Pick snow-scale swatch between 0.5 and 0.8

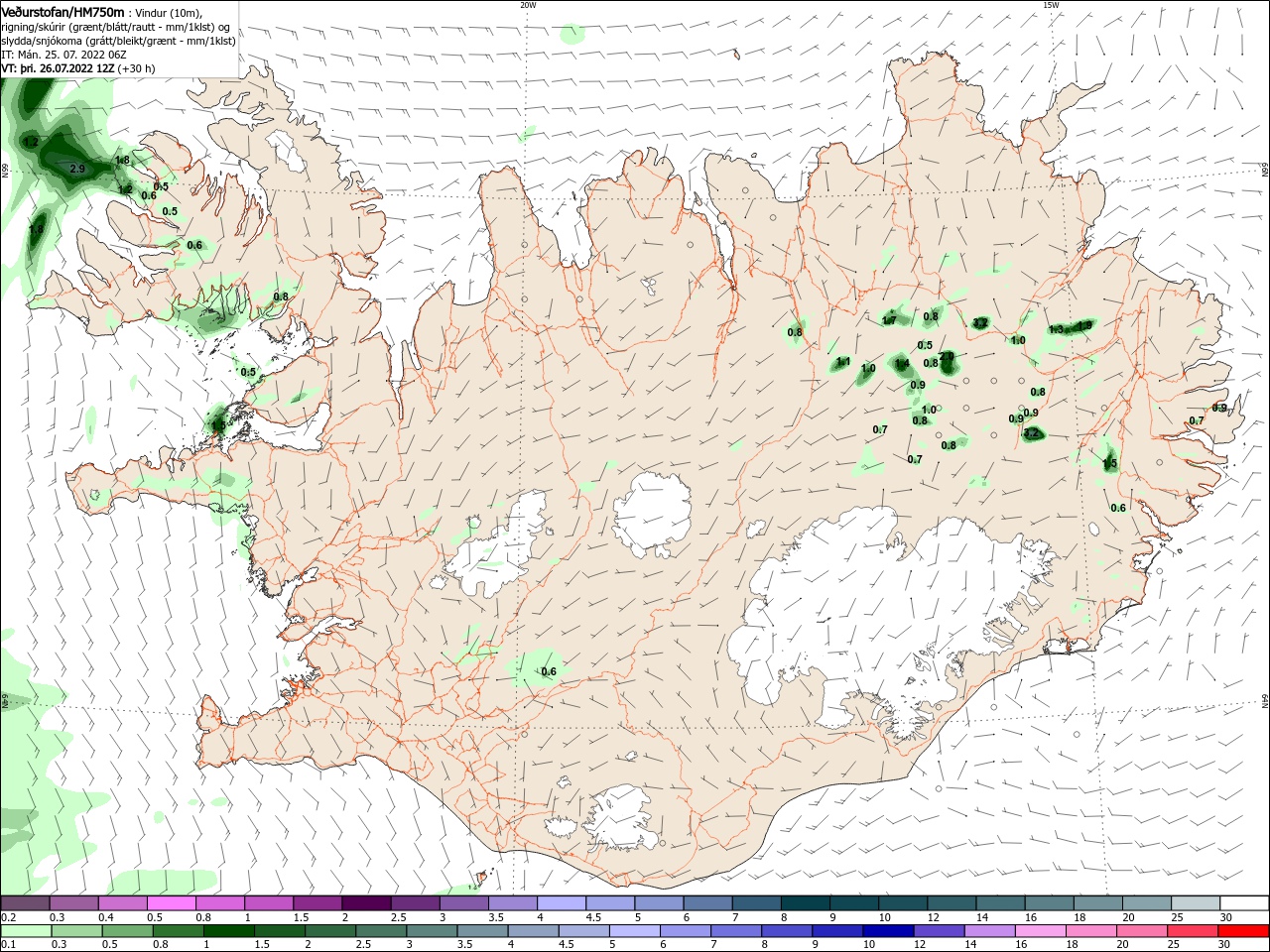172,903
